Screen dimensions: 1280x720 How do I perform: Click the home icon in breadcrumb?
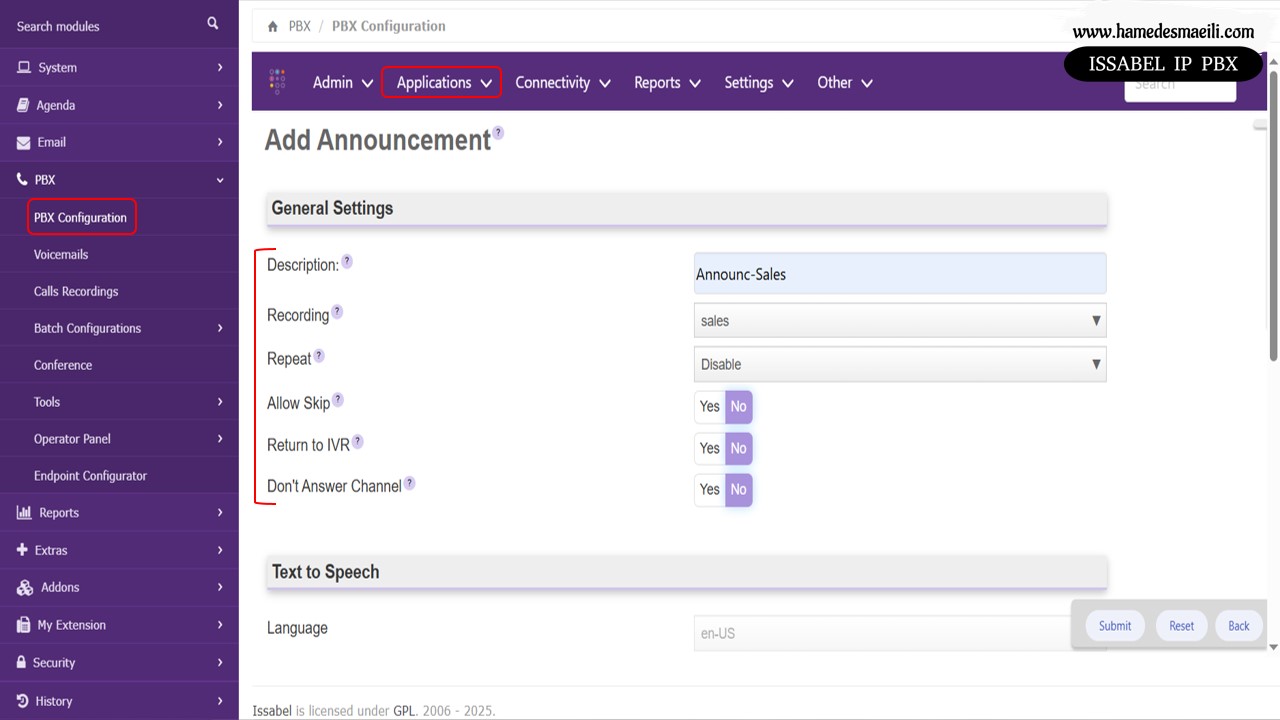tap(273, 26)
